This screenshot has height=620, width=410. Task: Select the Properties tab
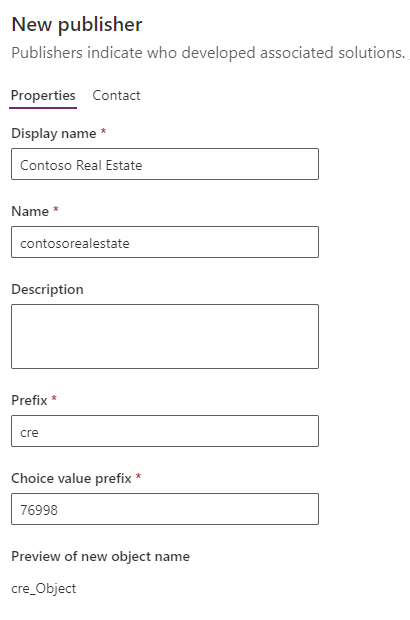point(43,95)
